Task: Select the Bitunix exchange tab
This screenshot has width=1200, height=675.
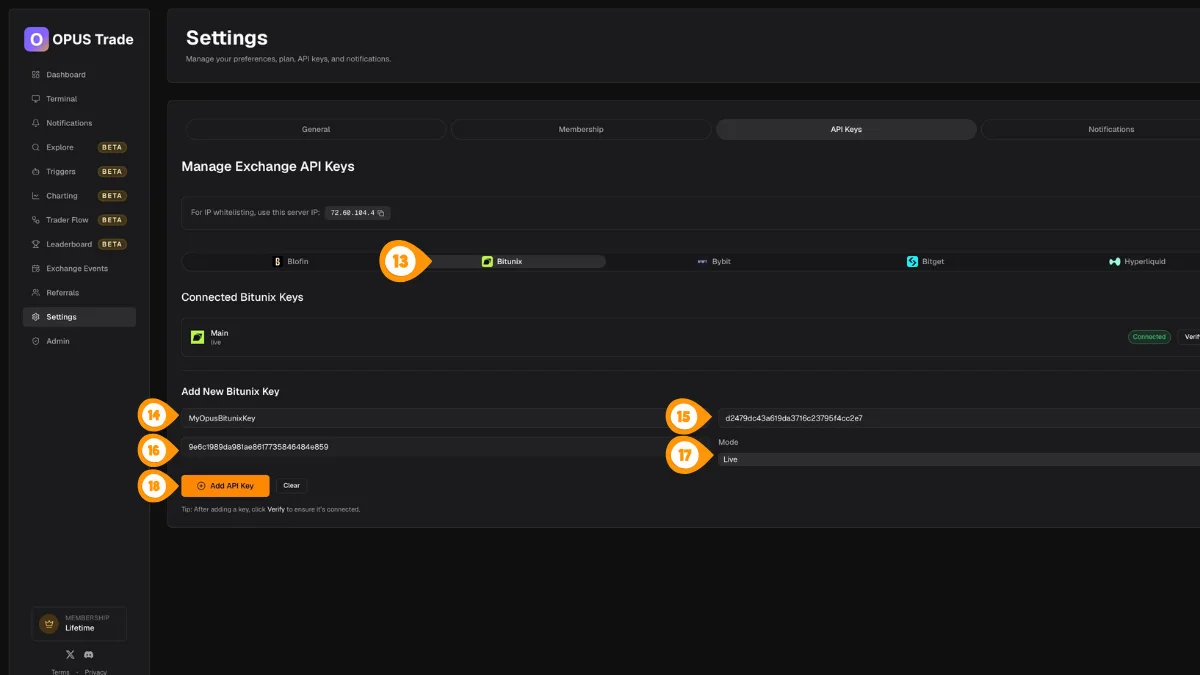Action: coord(501,261)
